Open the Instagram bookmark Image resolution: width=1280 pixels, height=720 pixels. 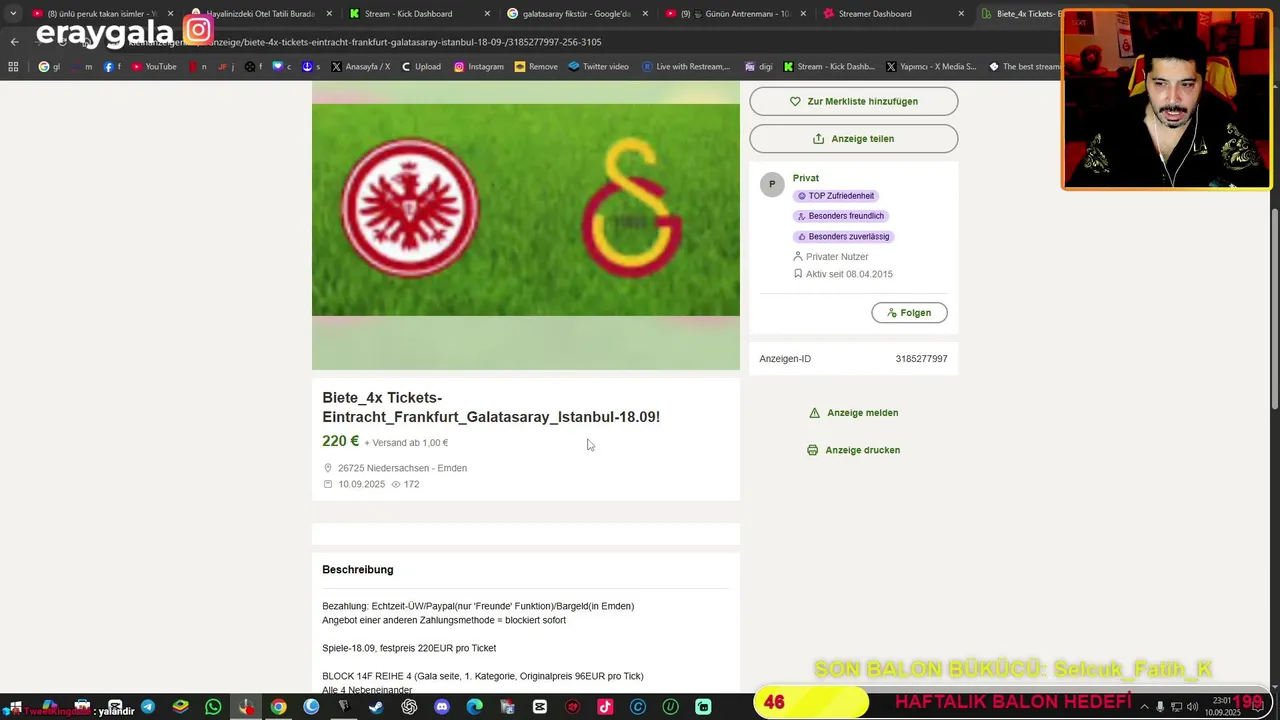[x=478, y=67]
